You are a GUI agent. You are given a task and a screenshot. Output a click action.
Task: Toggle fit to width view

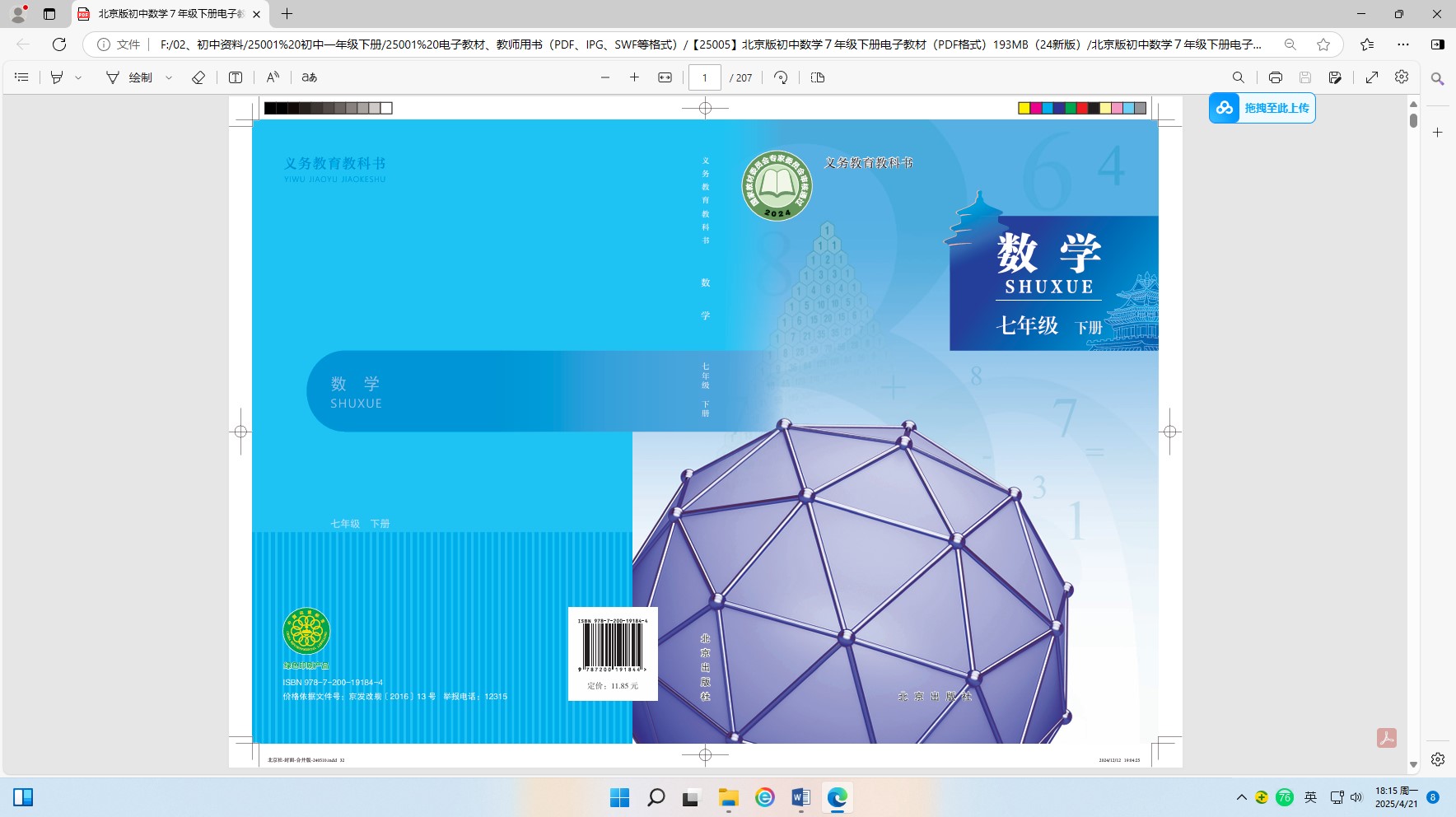tap(665, 77)
